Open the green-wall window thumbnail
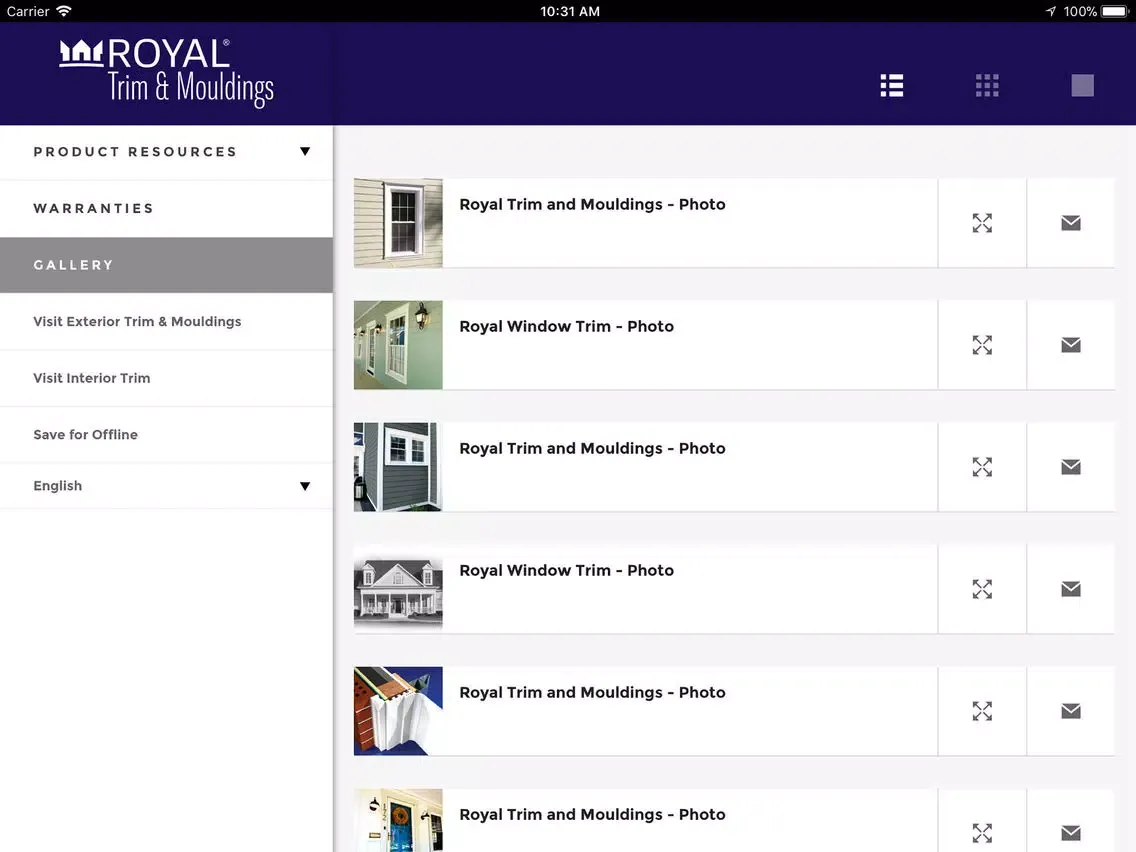Image resolution: width=1136 pixels, height=852 pixels. (398, 345)
